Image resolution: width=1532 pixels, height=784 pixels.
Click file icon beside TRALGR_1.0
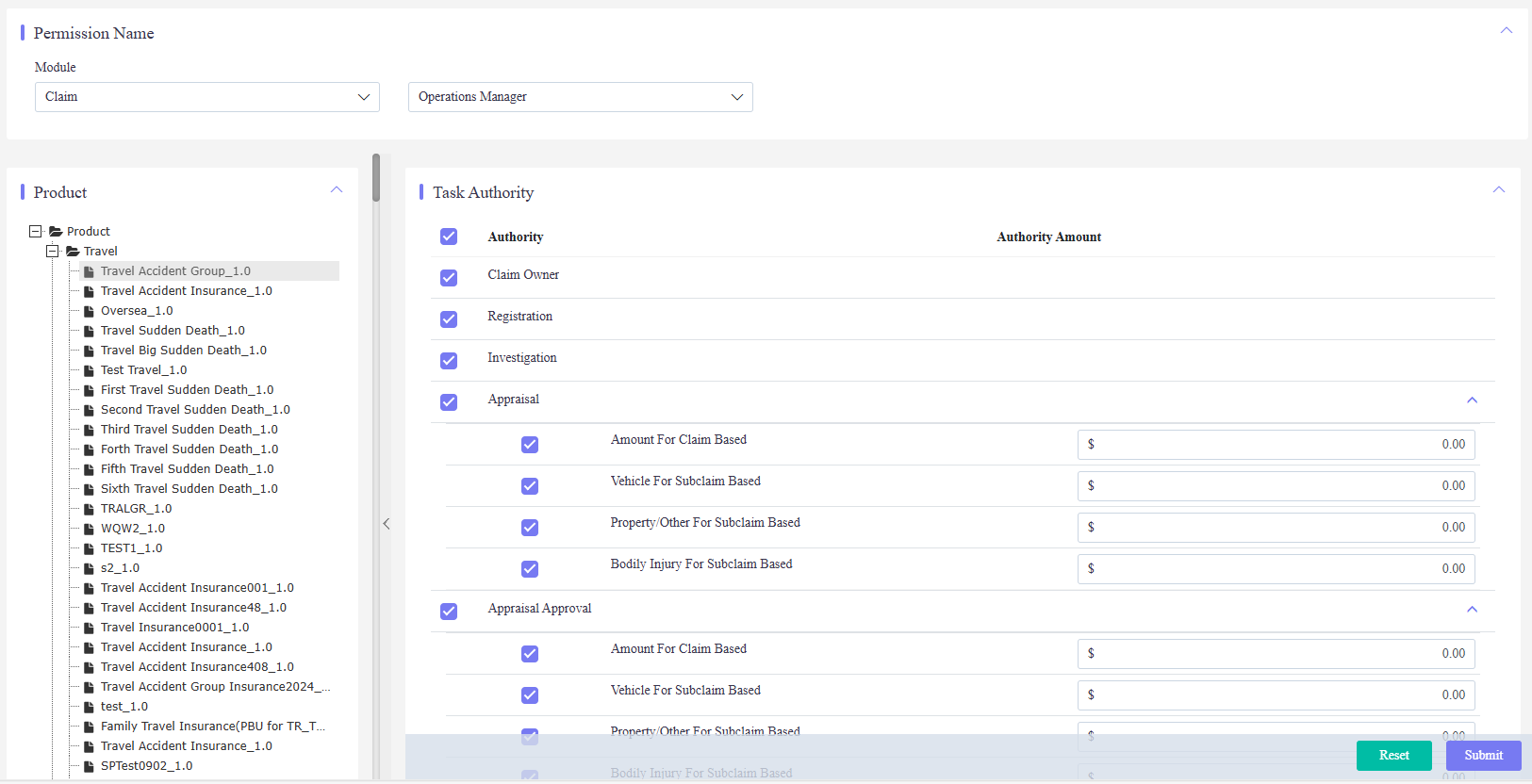pos(89,509)
